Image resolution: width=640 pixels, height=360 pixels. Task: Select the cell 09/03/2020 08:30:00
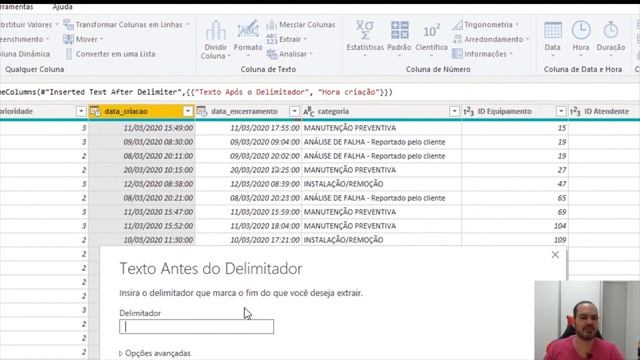(142, 142)
